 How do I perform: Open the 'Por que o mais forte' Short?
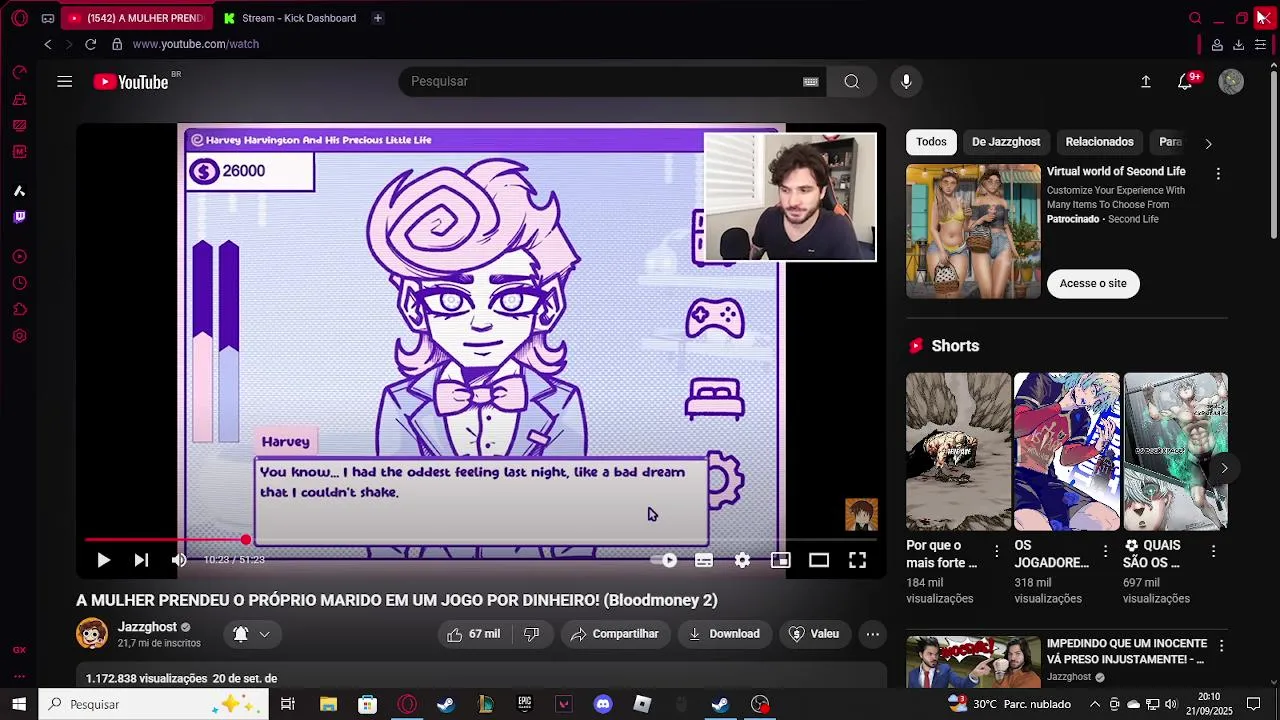coord(958,451)
